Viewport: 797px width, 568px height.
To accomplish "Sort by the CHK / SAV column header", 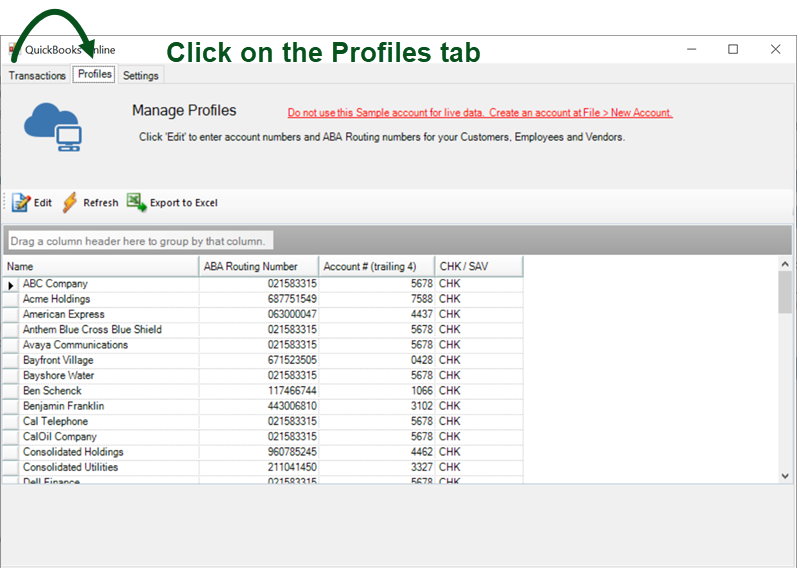I will point(479,266).
